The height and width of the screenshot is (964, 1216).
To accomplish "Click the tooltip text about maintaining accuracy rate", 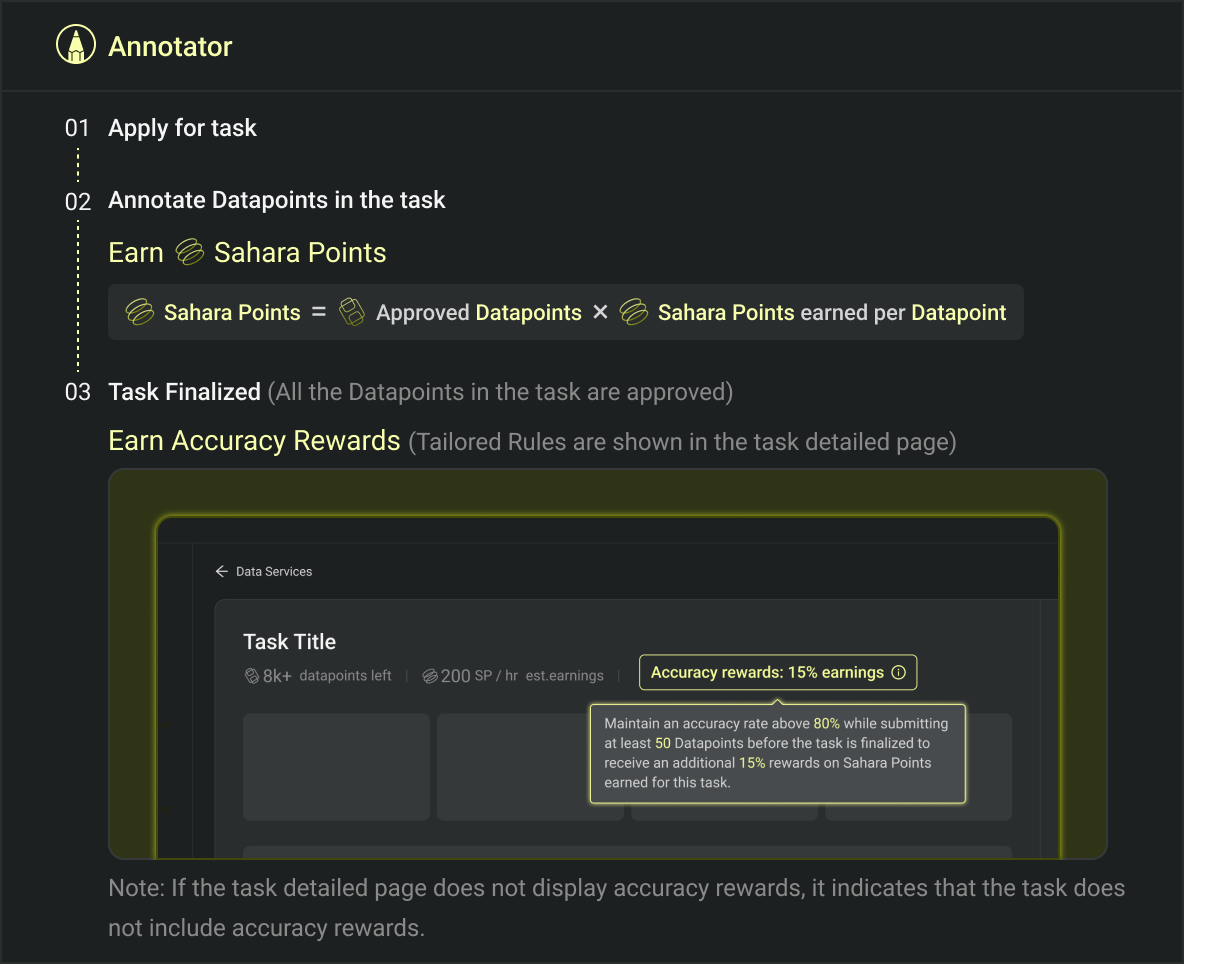I will 776,752.
